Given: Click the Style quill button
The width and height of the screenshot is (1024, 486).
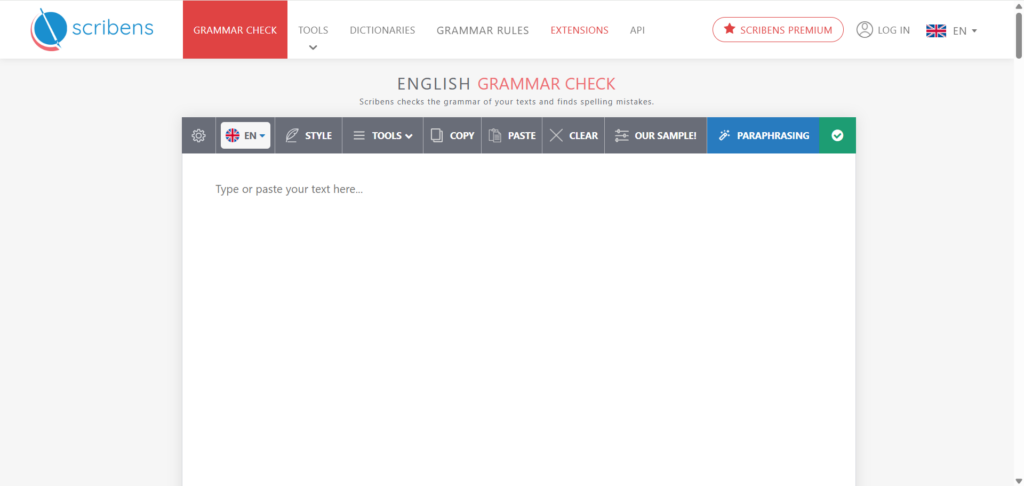Looking at the screenshot, I should pyautogui.click(x=308, y=136).
